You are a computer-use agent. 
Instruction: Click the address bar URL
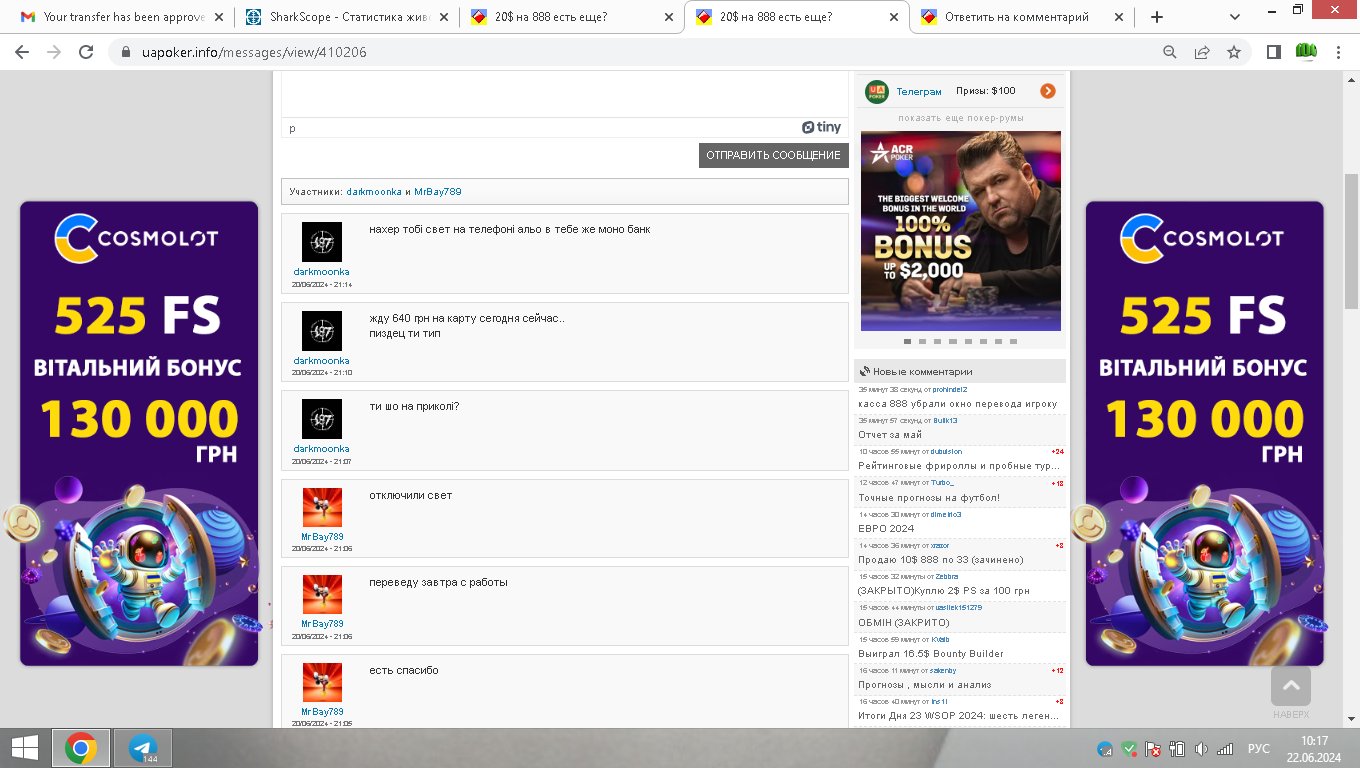[x=254, y=52]
